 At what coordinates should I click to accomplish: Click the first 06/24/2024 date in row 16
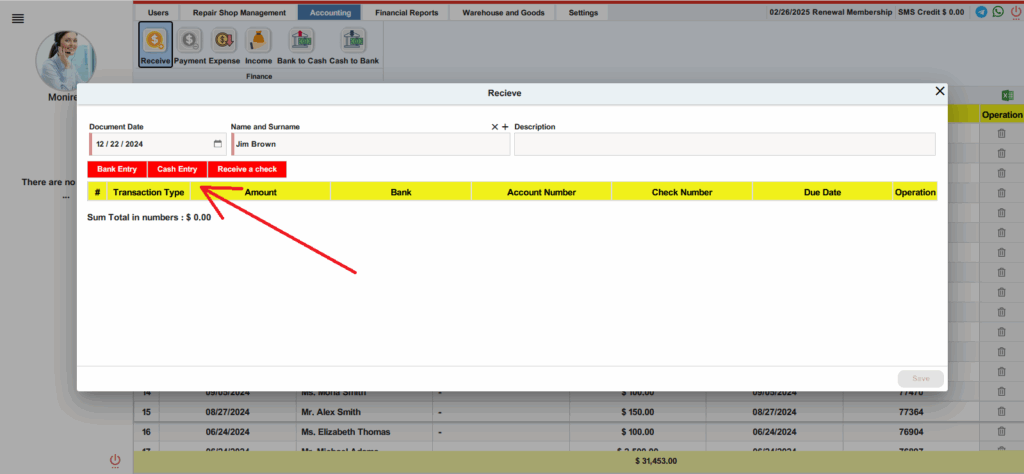pos(228,432)
